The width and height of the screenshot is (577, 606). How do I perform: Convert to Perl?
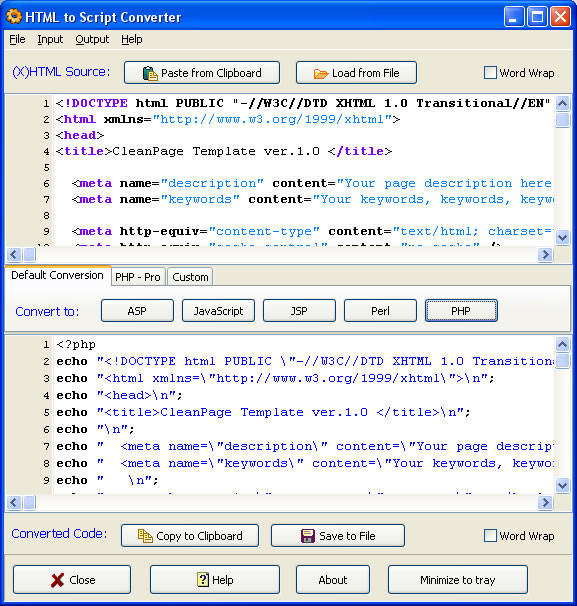[380, 311]
